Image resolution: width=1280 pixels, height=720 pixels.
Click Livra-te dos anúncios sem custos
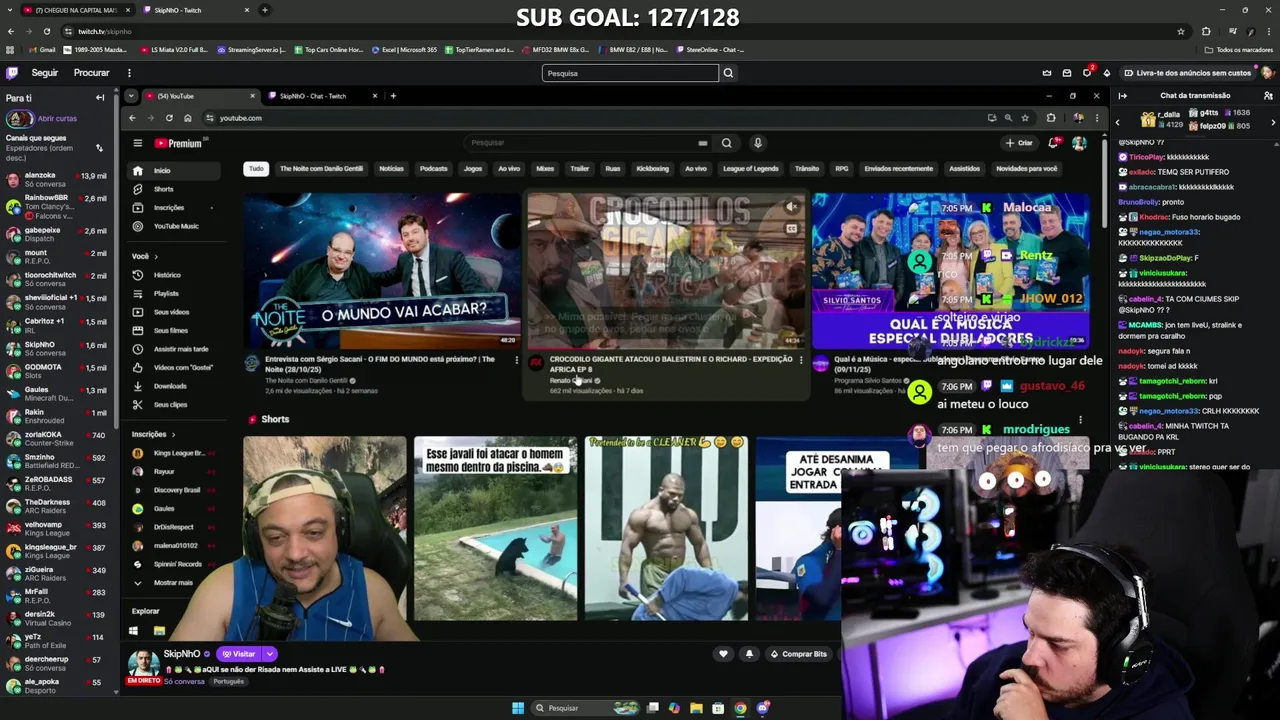coord(1187,73)
